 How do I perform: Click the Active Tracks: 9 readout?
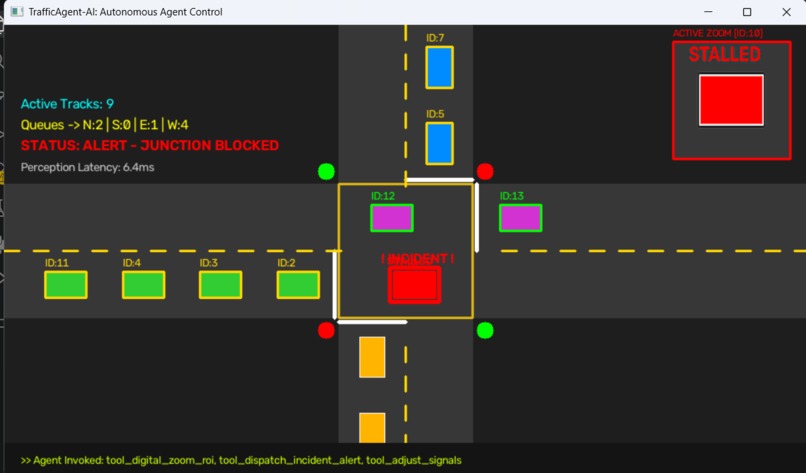point(67,104)
